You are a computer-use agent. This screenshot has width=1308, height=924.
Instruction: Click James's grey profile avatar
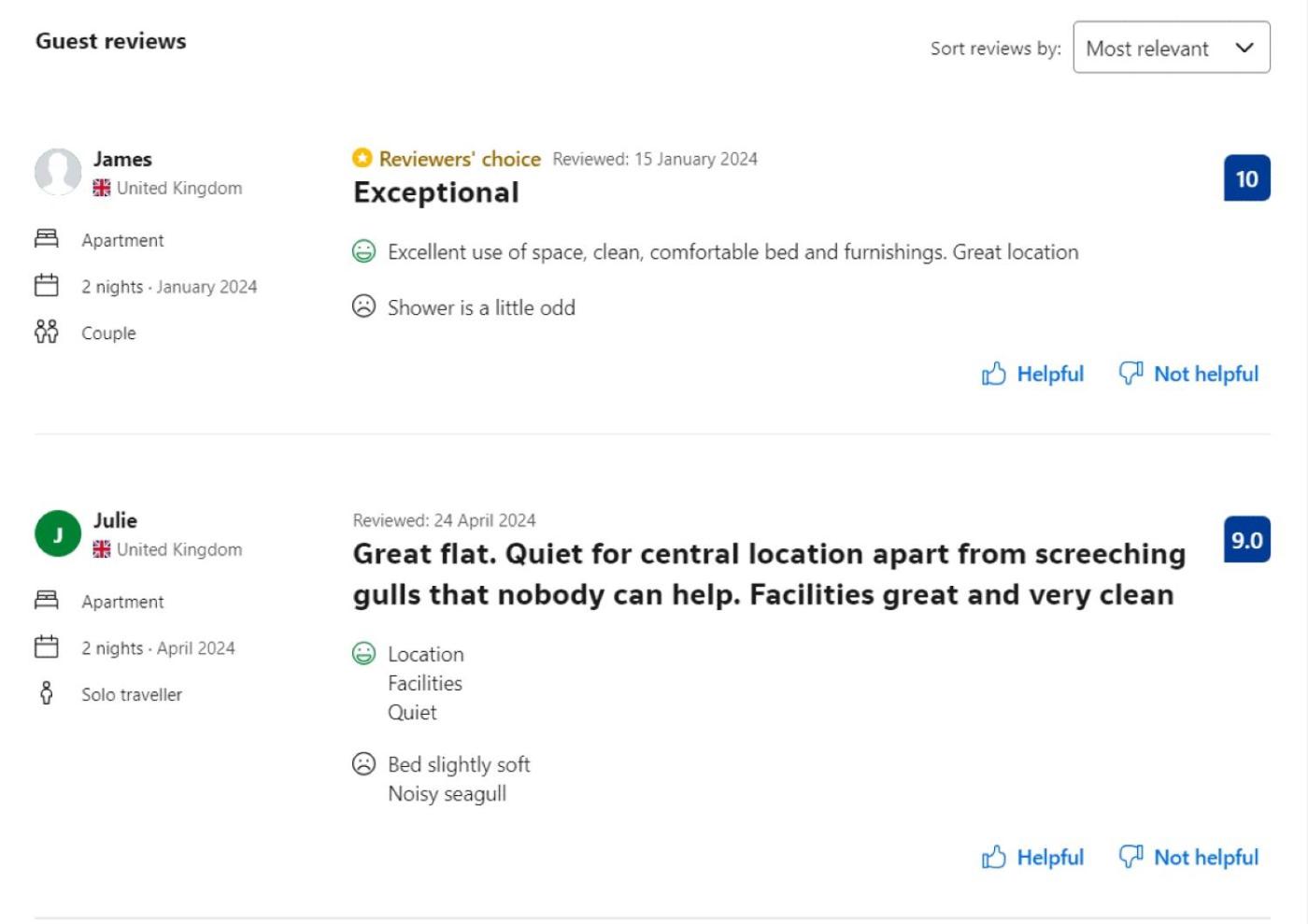click(58, 172)
